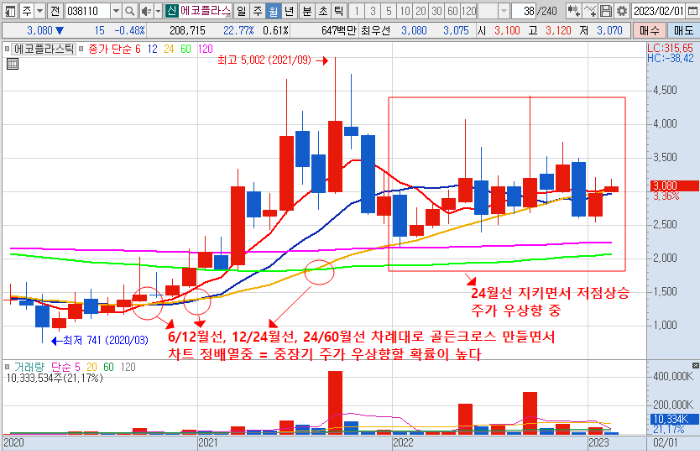Click the green 신 badge icon

click(x=172, y=10)
